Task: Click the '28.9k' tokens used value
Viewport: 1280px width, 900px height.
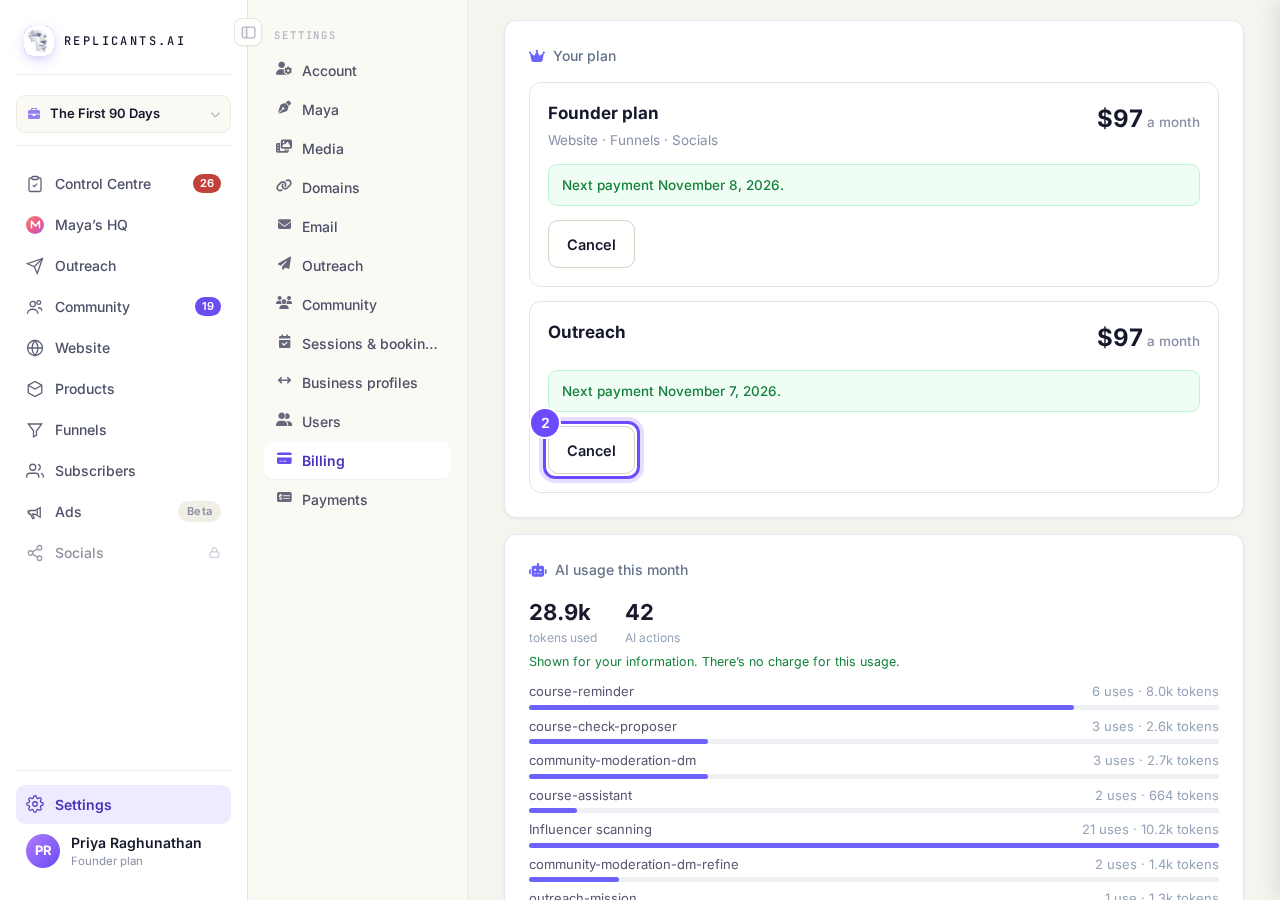Action: (560, 612)
